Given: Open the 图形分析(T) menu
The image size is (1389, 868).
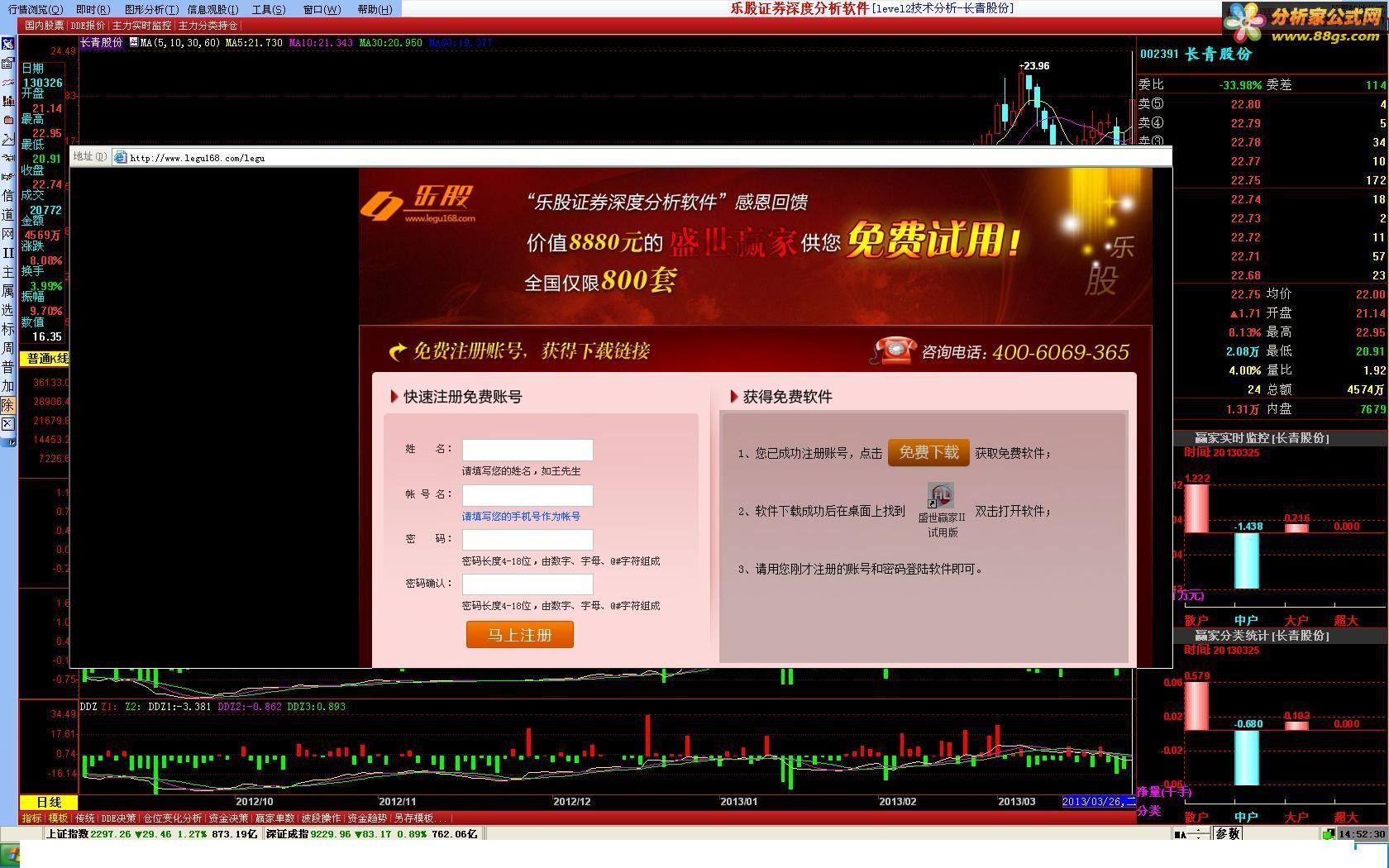Looking at the screenshot, I should (x=151, y=9).
